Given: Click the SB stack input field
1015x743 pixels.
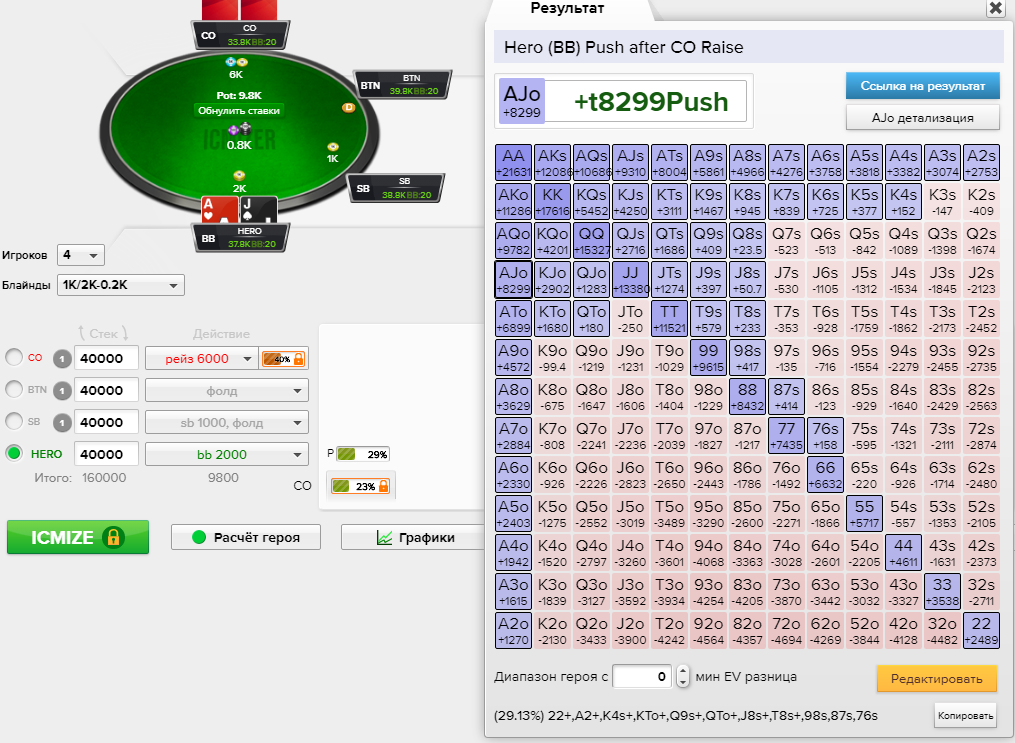Looking at the screenshot, I should click(x=107, y=423).
